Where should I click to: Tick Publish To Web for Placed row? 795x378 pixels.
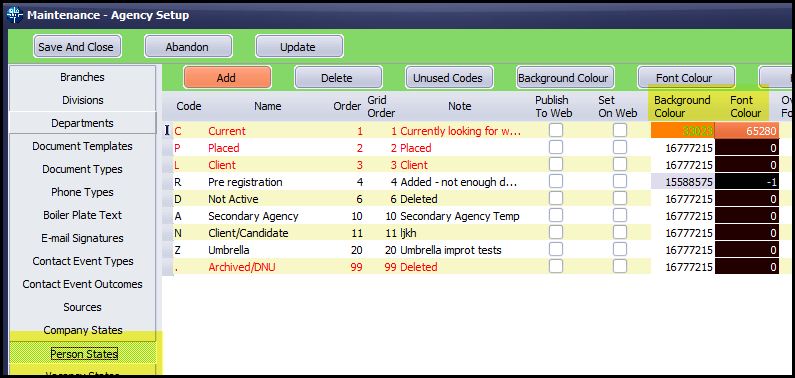pyautogui.click(x=556, y=147)
